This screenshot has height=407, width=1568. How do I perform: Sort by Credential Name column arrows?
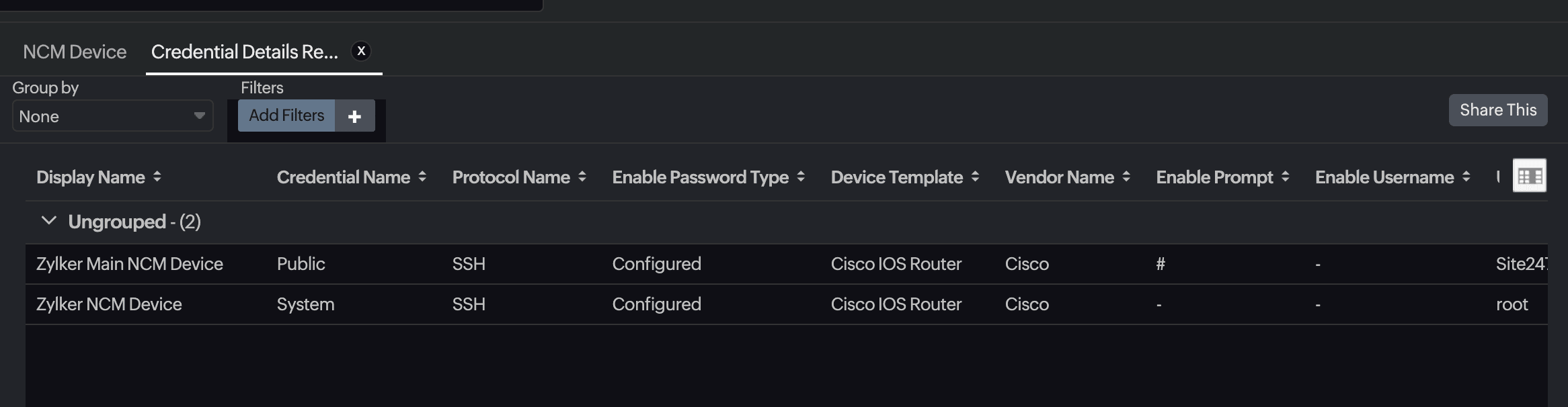[x=422, y=177]
